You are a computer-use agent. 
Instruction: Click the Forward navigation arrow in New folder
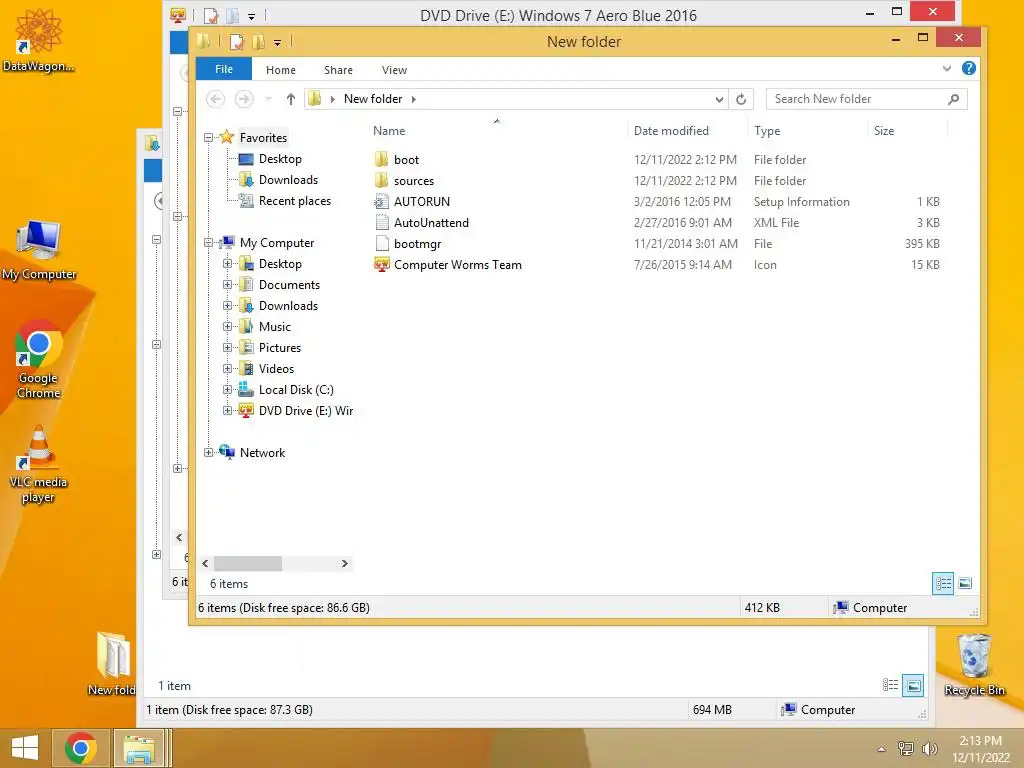click(x=244, y=99)
